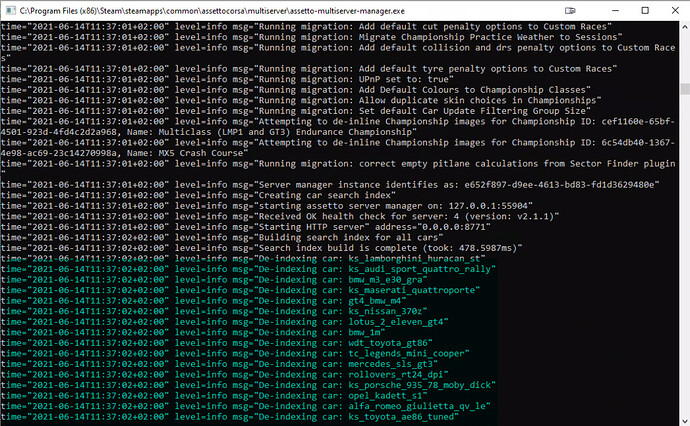This screenshot has height=426, width=690.
Task: Click the De-indexing car opel_kadett_s1 line
Action: coord(214,396)
